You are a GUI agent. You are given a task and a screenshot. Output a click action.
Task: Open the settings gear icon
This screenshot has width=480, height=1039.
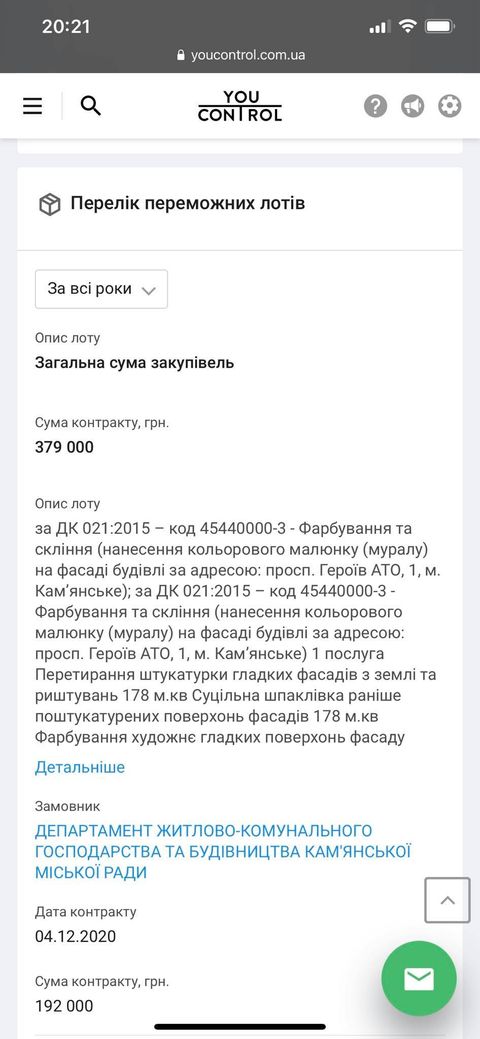tap(450, 106)
